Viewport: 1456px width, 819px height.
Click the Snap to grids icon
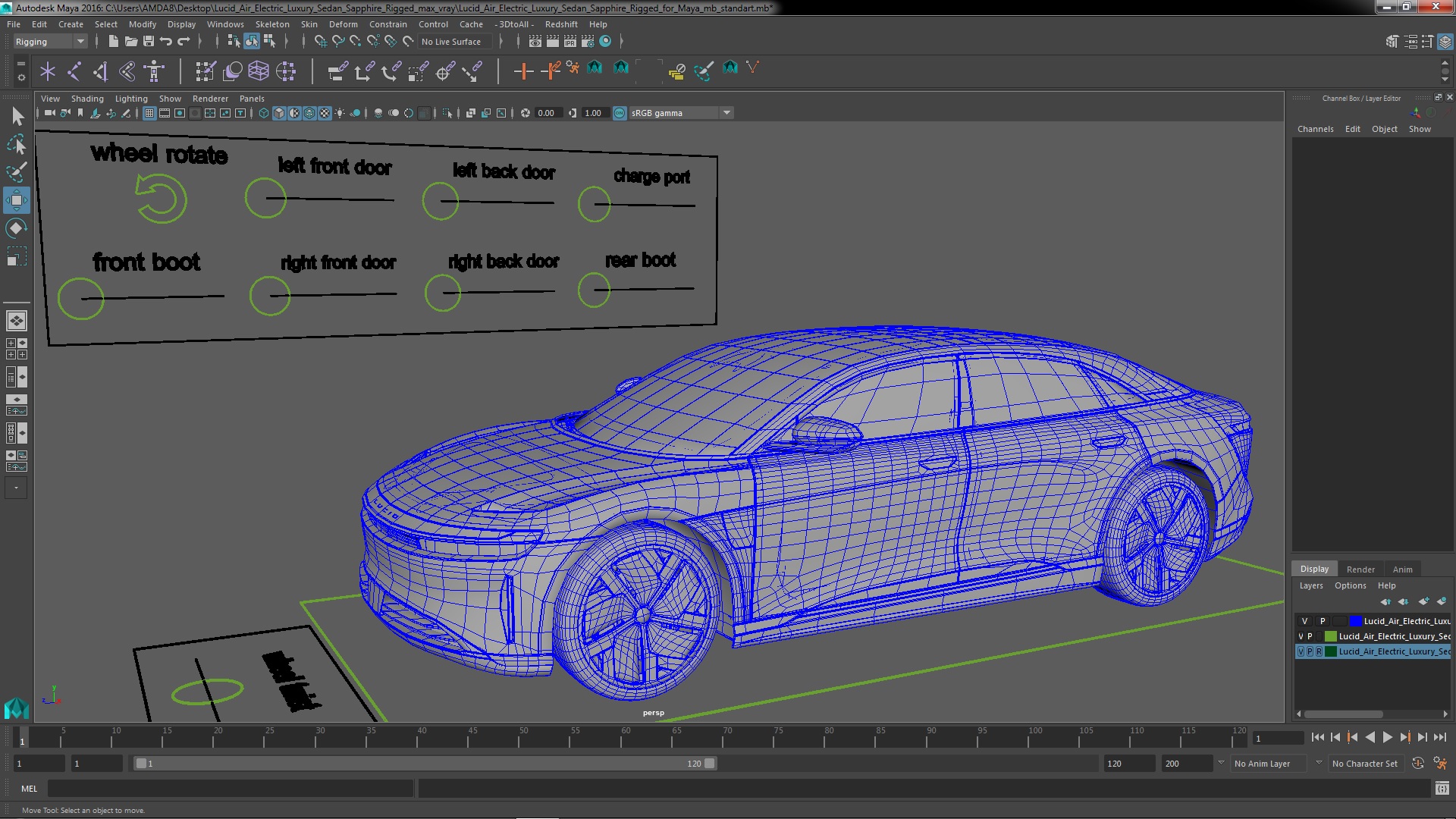coord(320,42)
